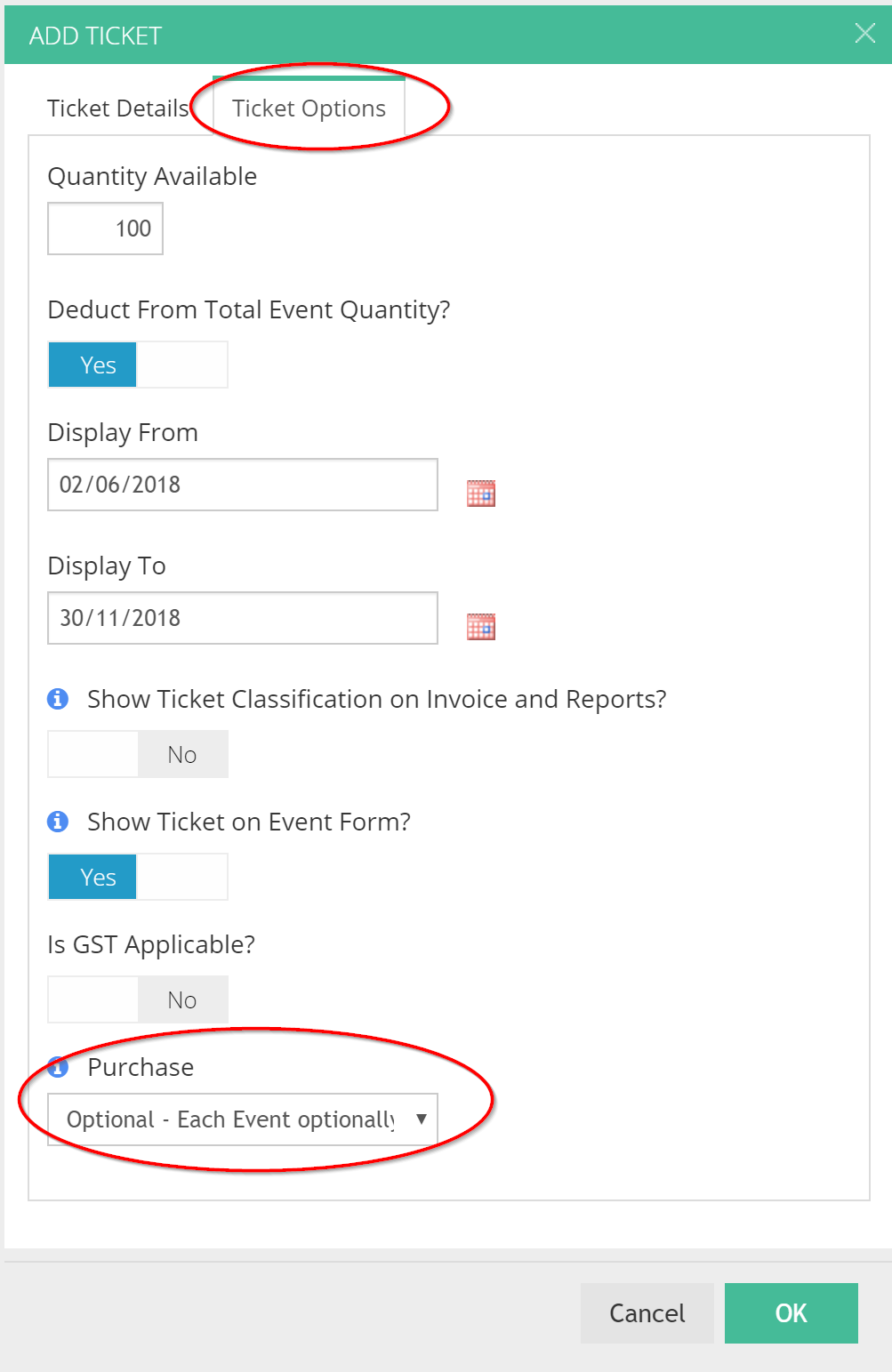The width and height of the screenshot is (892, 1372).
Task: Select the Ticket Options tab
Action: coord(309,108)
